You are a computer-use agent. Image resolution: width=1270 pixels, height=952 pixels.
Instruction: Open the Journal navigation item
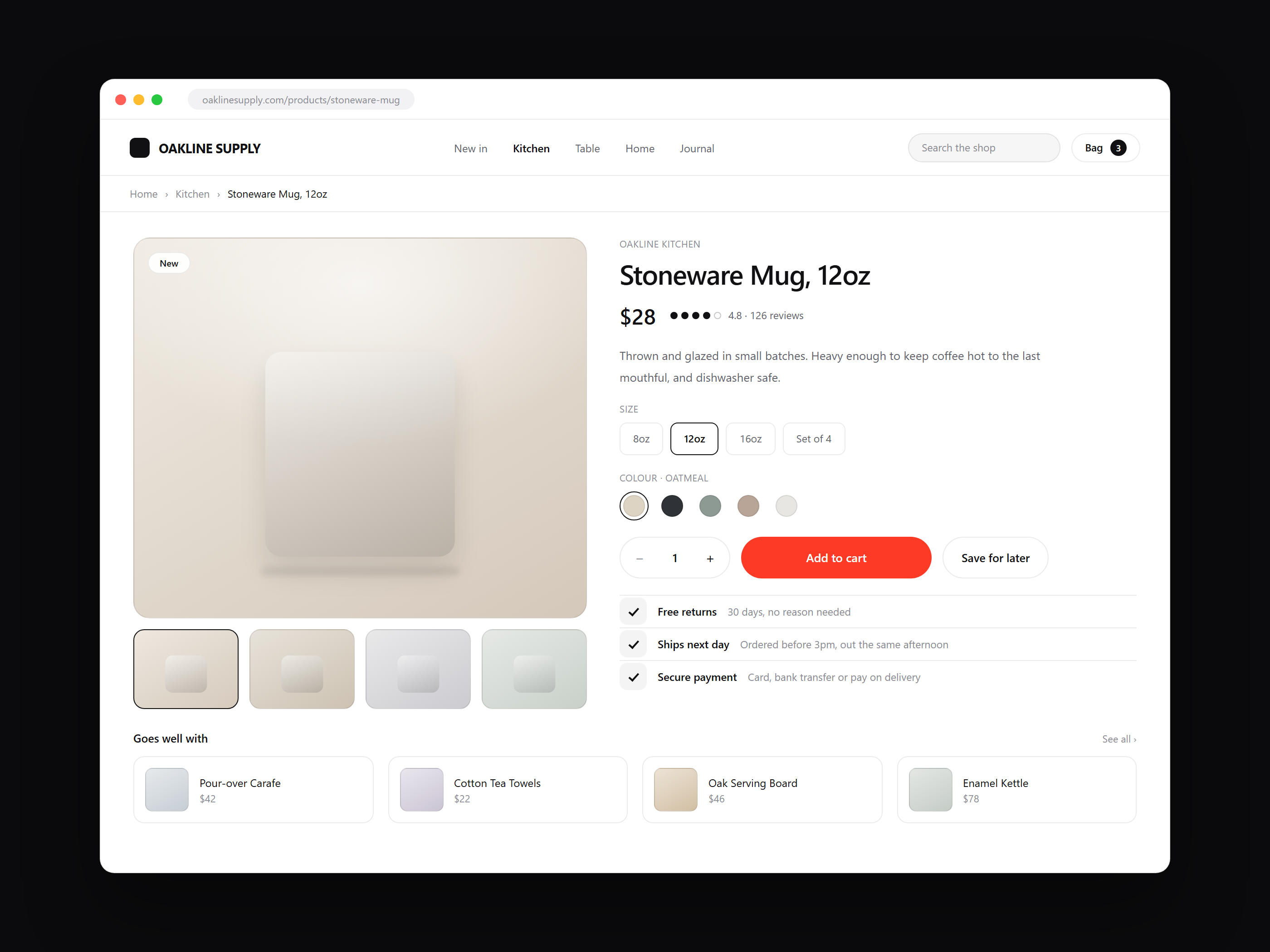pyautogui.click(x=696, y=149)
